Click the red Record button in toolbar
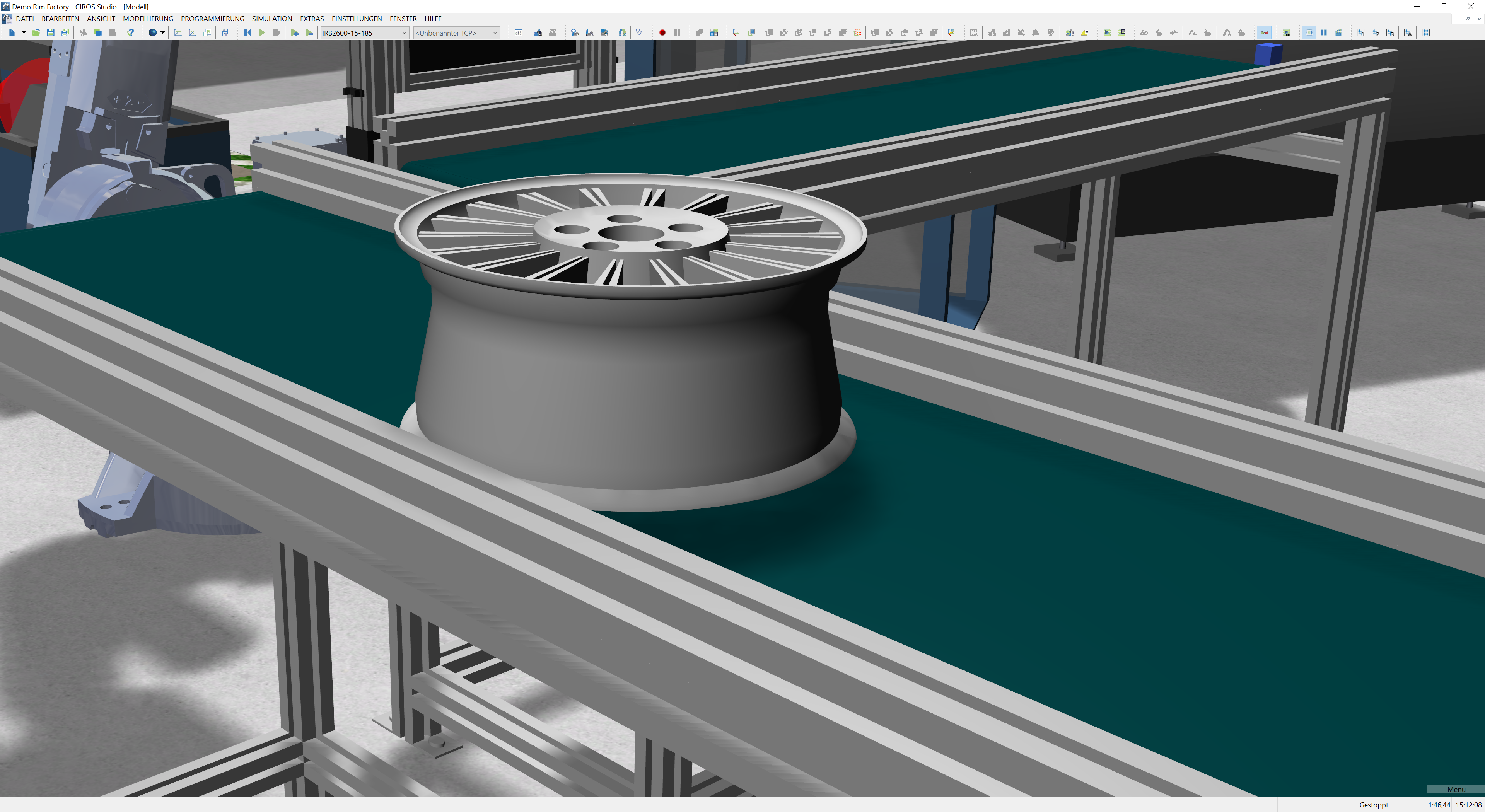Image resolution: width=1485 pixels, height=812 pixels. click(662, 33)
